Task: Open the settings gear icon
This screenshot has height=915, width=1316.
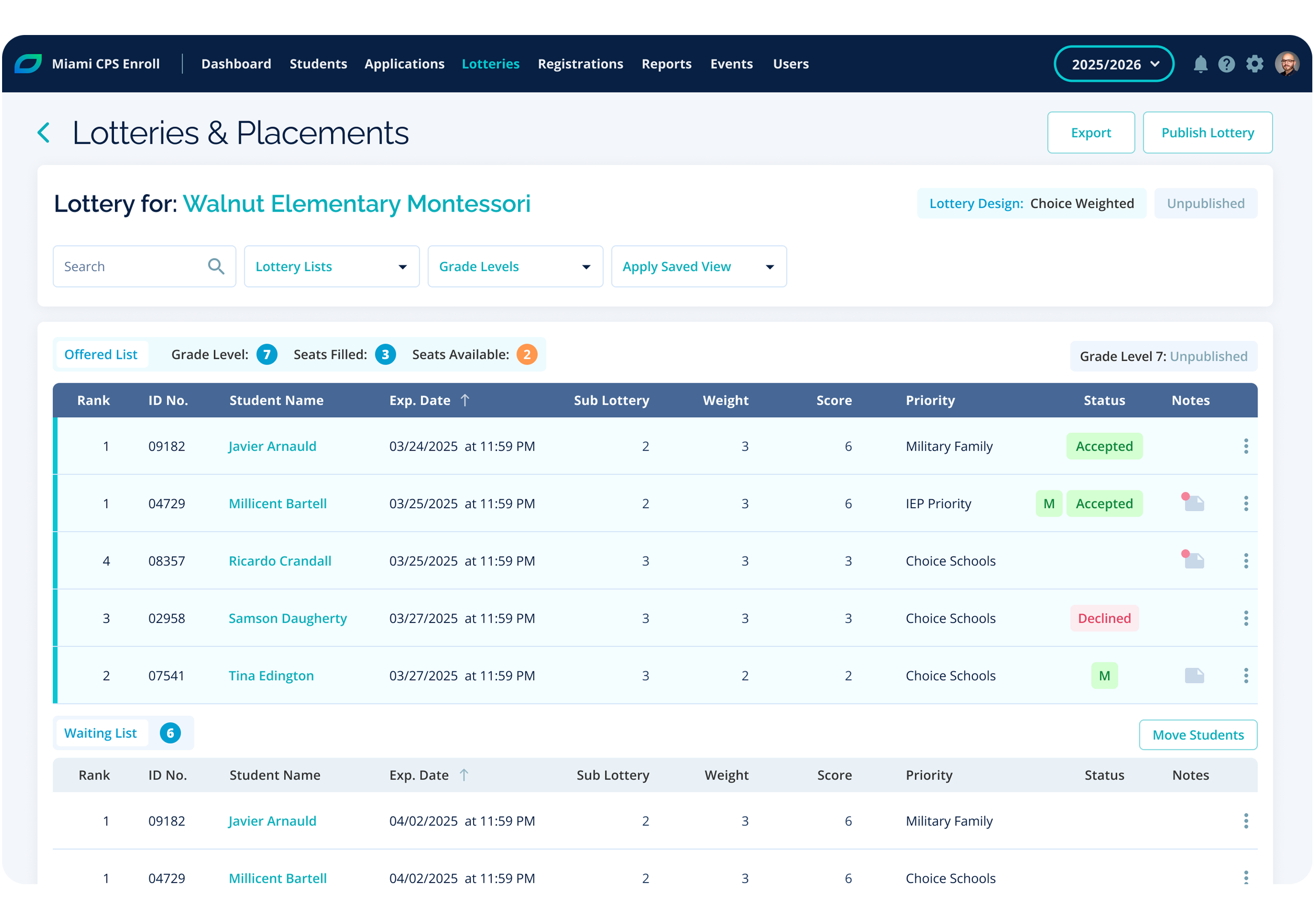Action: [1254, 64]
